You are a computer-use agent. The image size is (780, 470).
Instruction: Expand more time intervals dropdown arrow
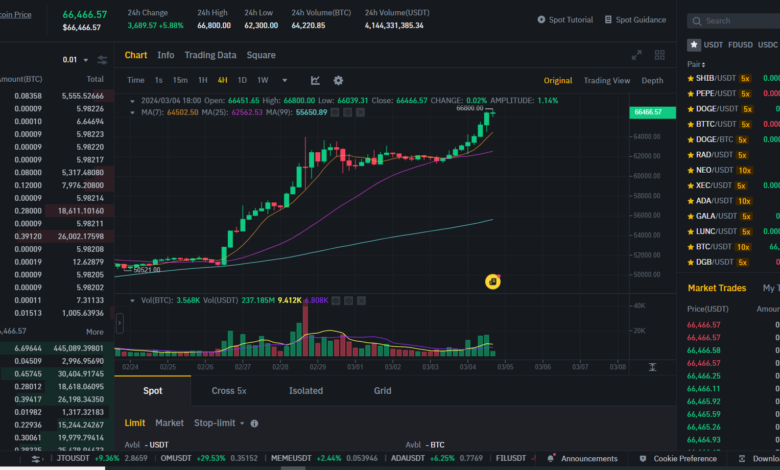[x=284, y=80]
